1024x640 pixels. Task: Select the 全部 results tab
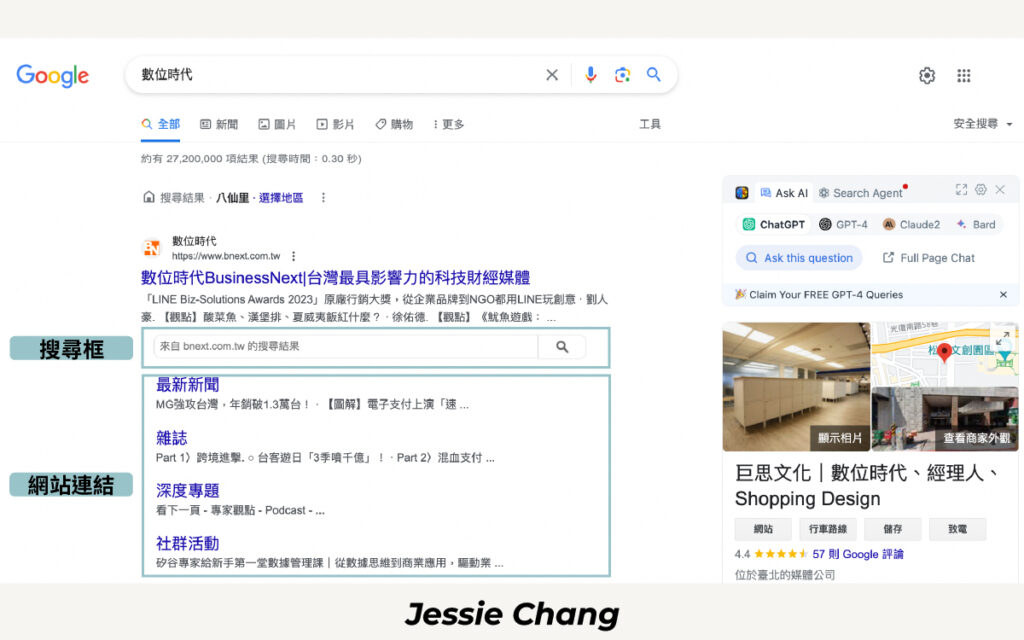[161, 124]
